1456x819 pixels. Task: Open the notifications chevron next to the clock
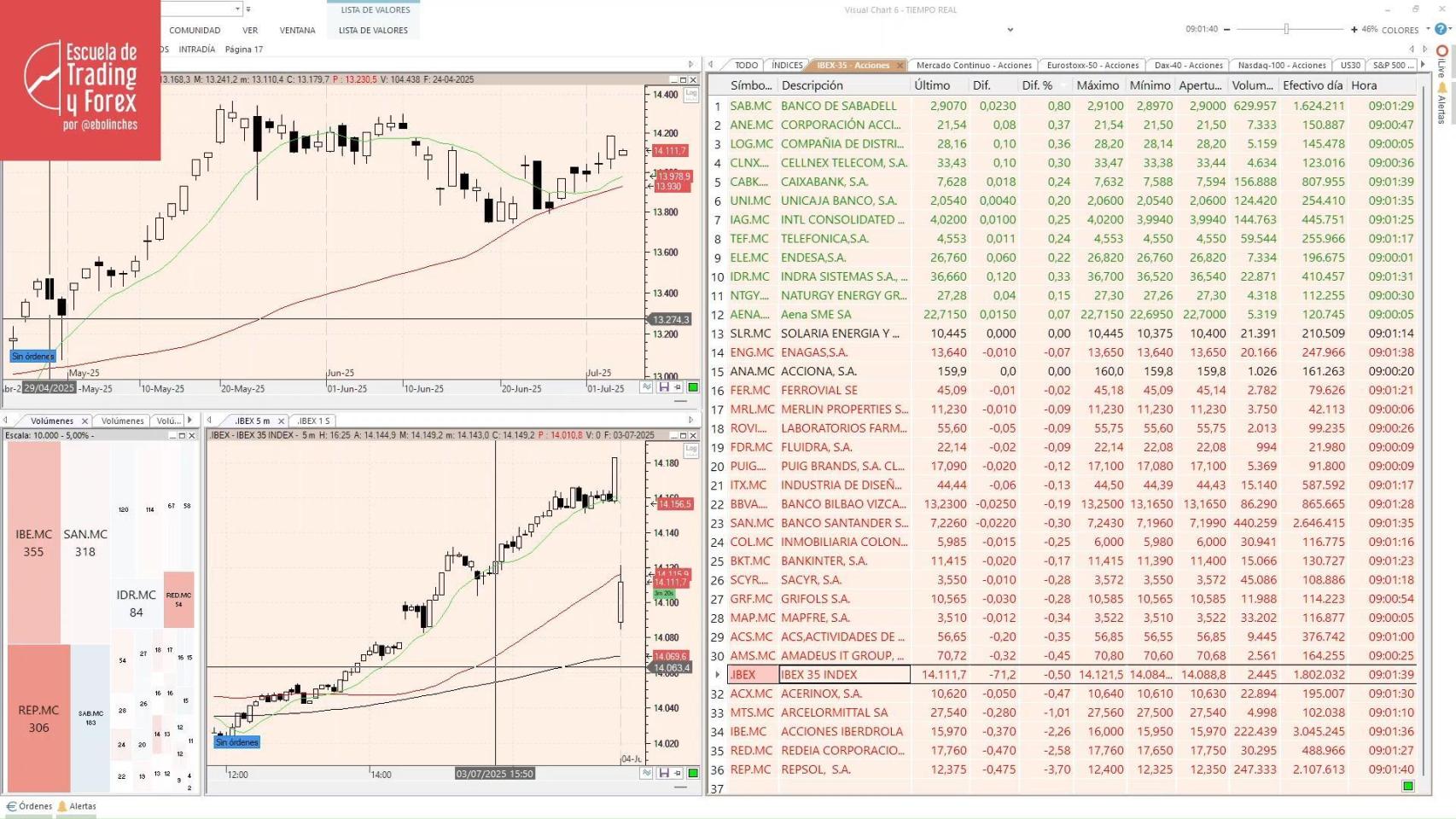coord(1009,30)
